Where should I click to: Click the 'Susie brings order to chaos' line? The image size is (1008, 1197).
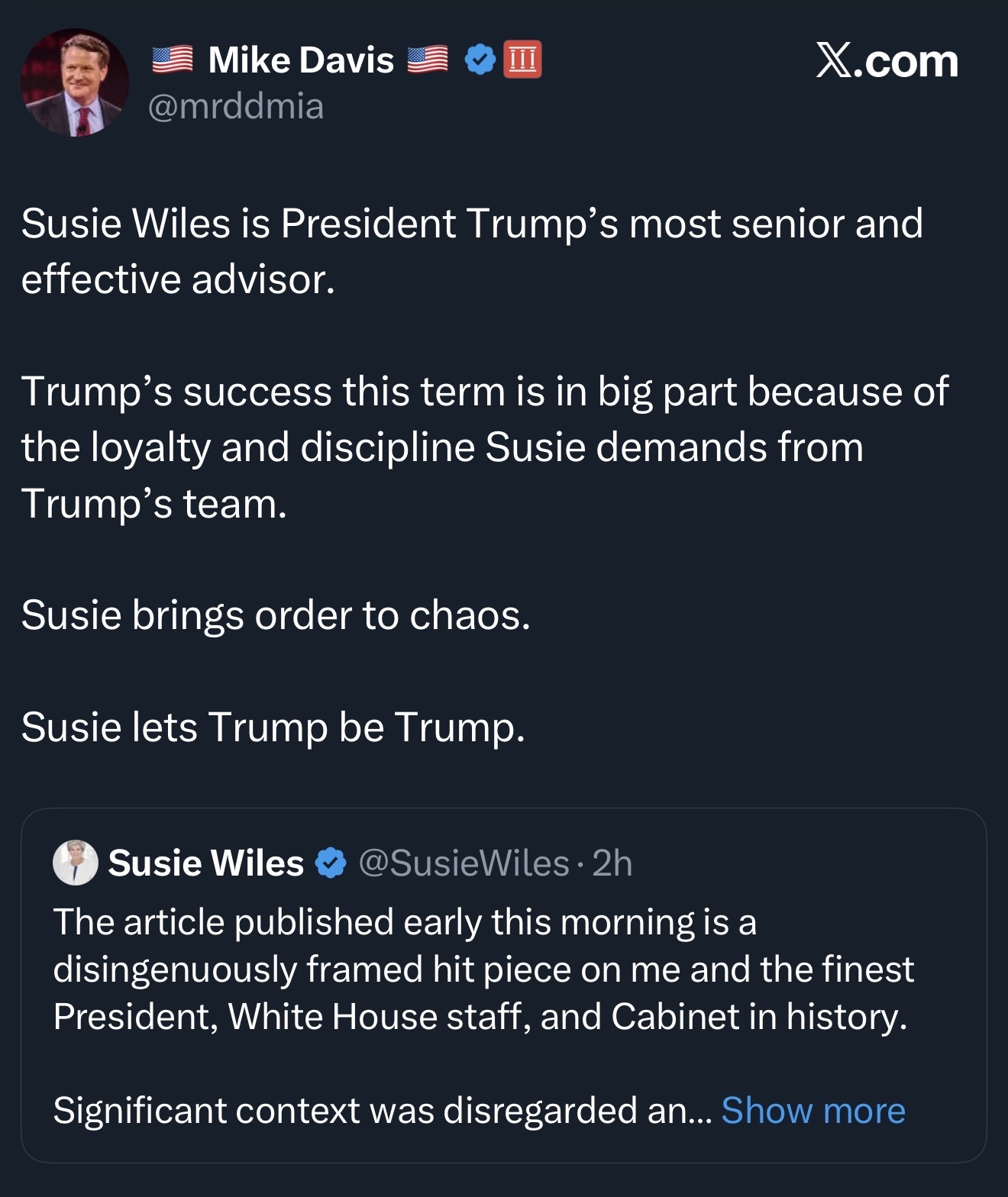click(276, 615)
